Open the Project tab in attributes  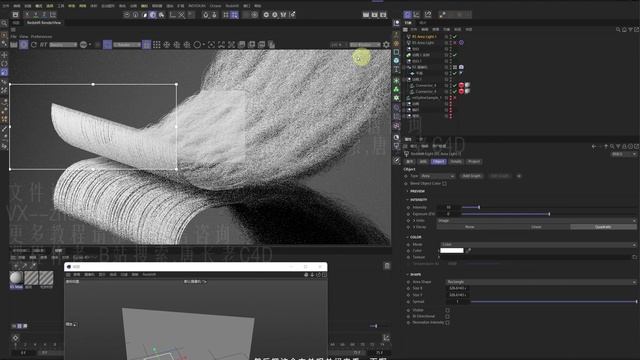pyautogui.click(x=474, y=162)
